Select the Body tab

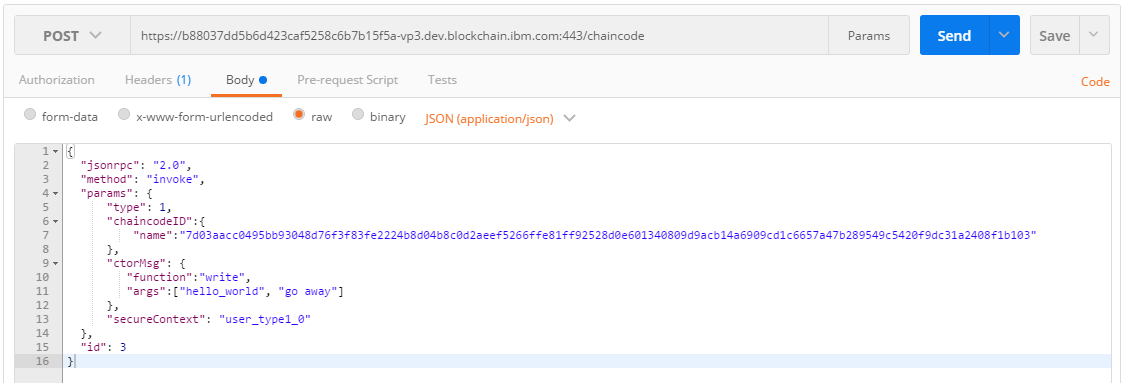coord(246,80)
